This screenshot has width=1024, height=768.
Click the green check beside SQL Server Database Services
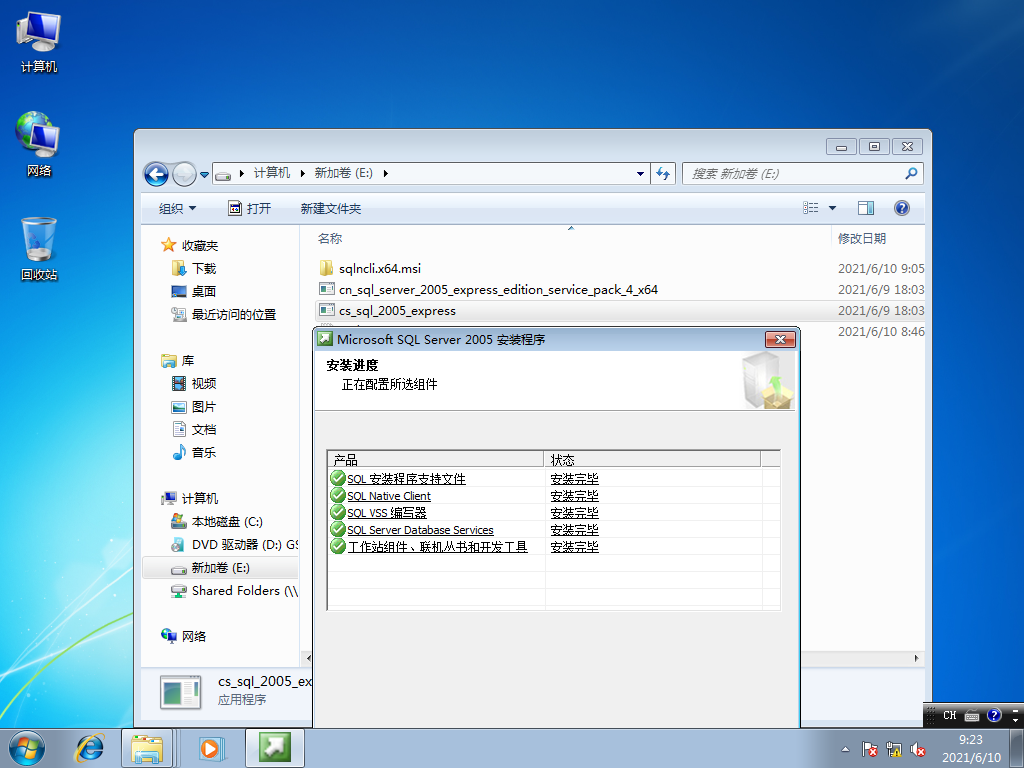click(x=337, y=529)
